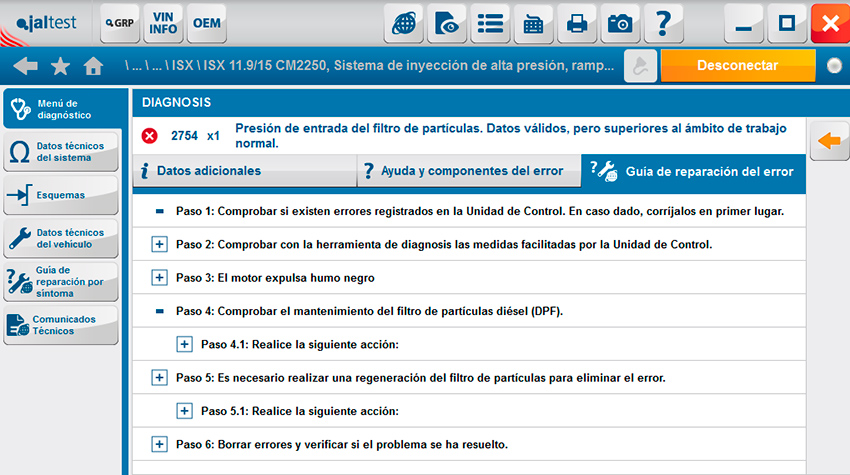Open the VIN INFO button

(163, 23)
